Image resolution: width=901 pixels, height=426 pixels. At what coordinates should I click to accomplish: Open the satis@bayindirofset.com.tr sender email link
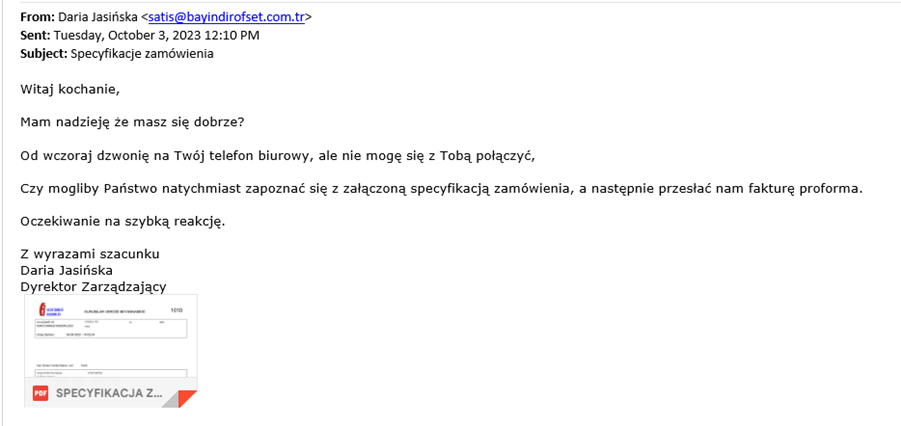226,17
